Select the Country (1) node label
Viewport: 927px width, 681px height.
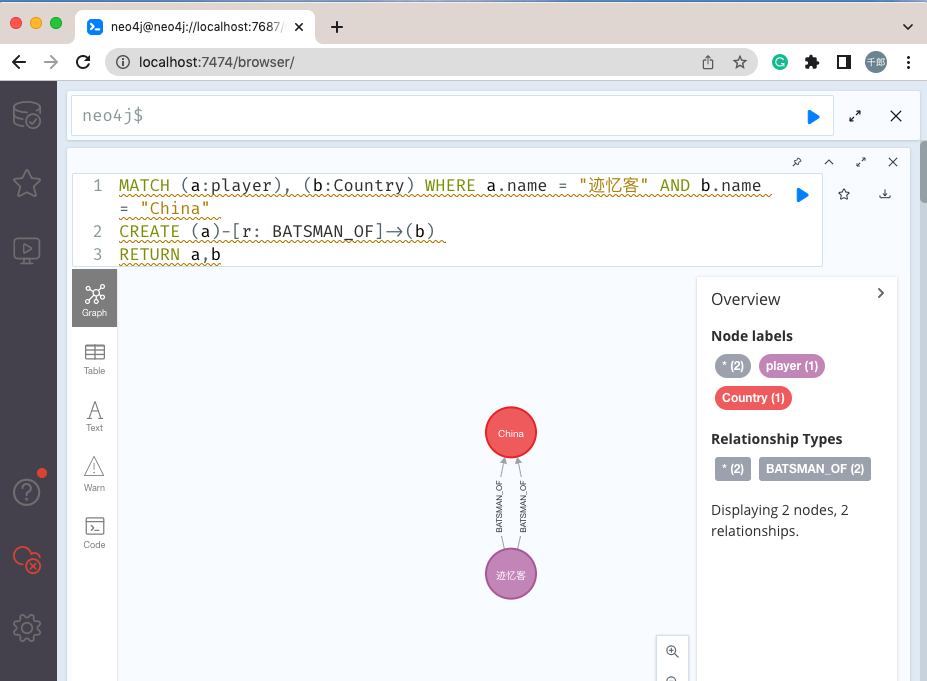(753, 398)
